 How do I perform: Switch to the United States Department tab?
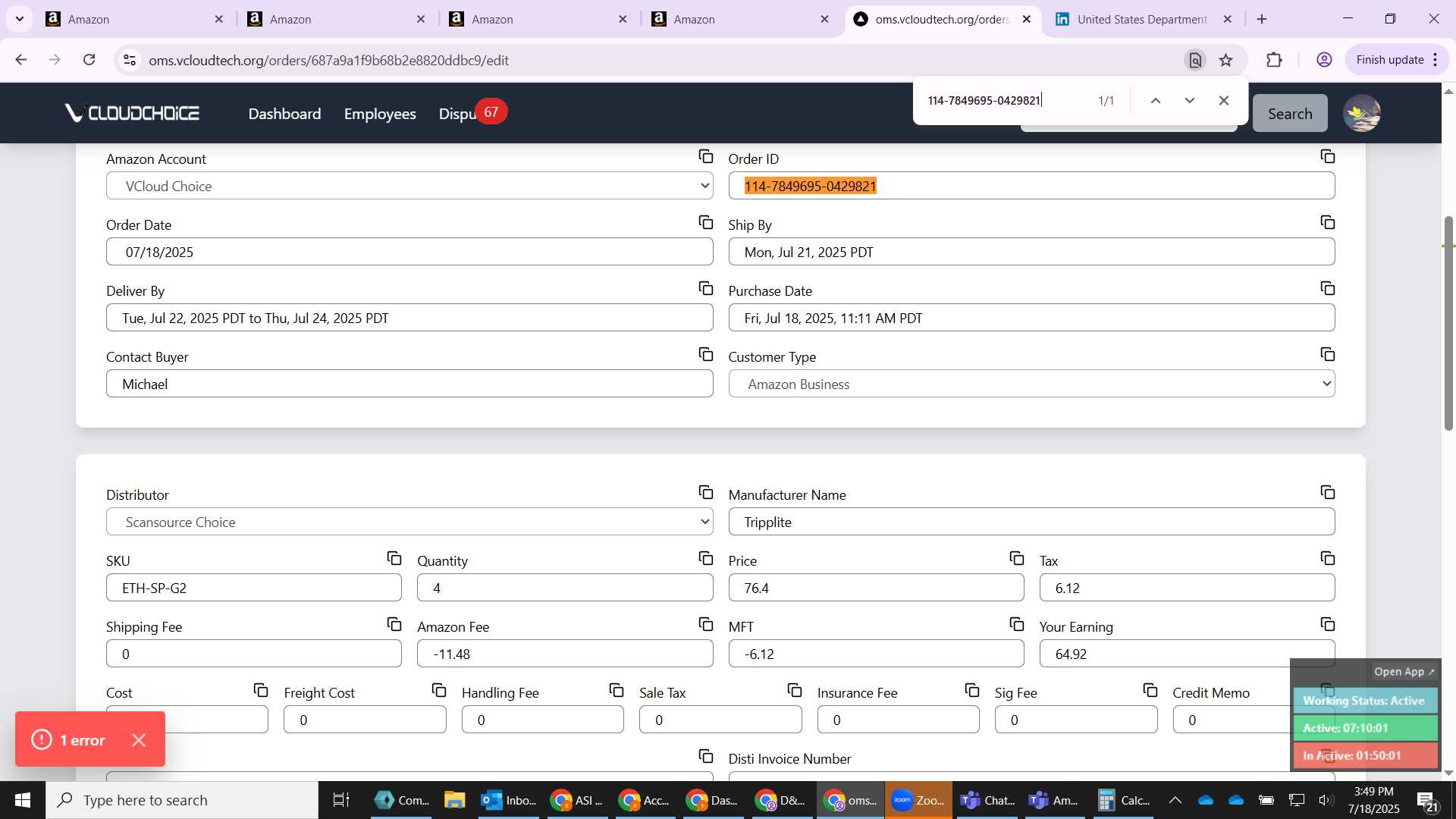click(x=1142, y=19)
